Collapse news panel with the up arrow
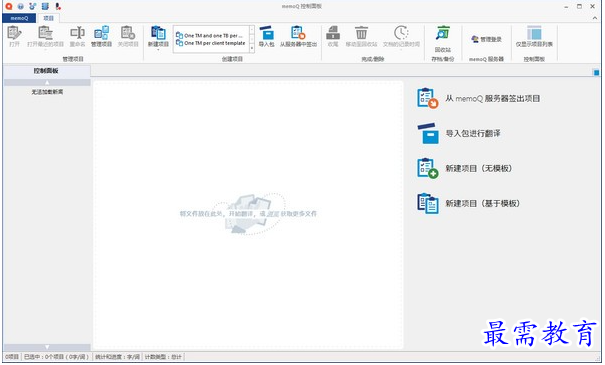The image size is (605, 365). click(x=47, y=83)
